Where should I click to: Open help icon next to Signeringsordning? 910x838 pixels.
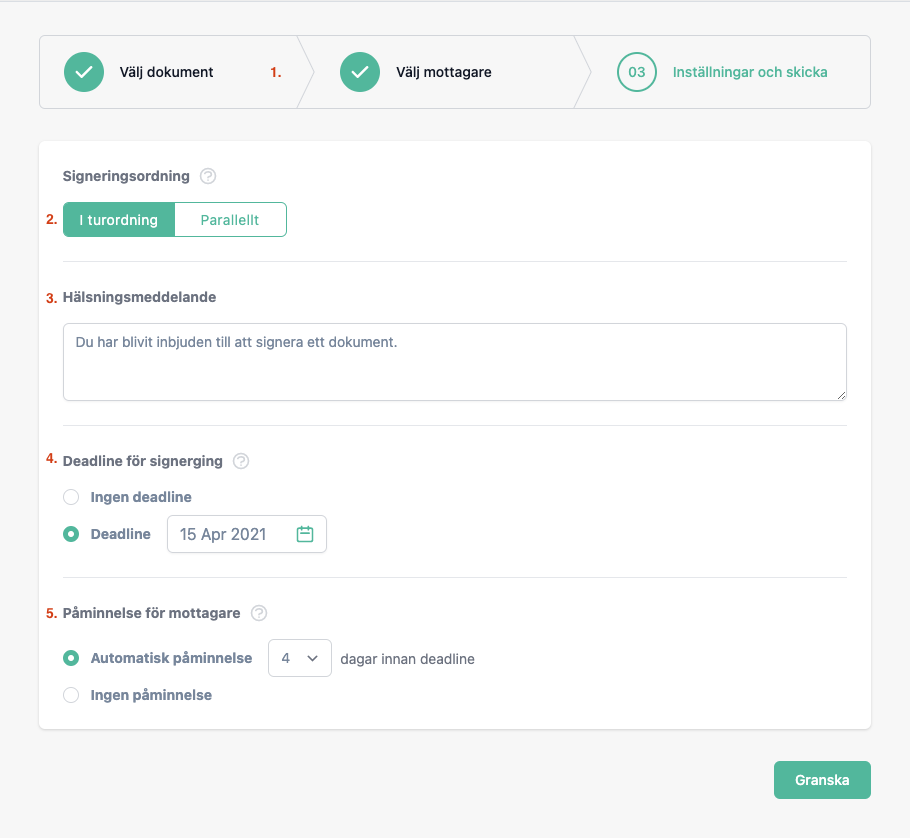click(208, 176)
